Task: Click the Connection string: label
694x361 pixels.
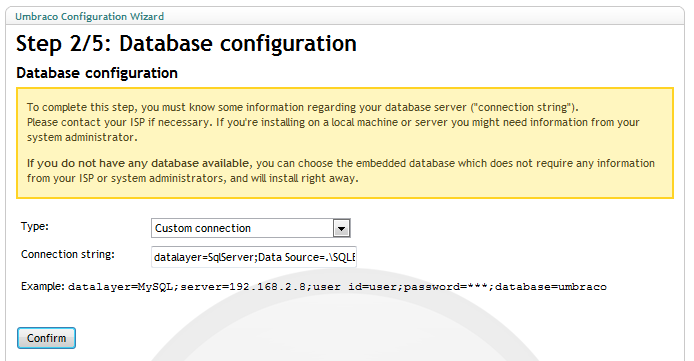Action: click(68, 254)
